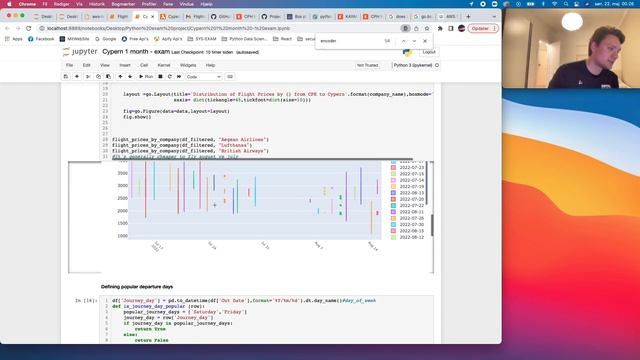Screen dimensions: 640x360
Task: Open the macOS Historik menu
Action: (97, 4)
